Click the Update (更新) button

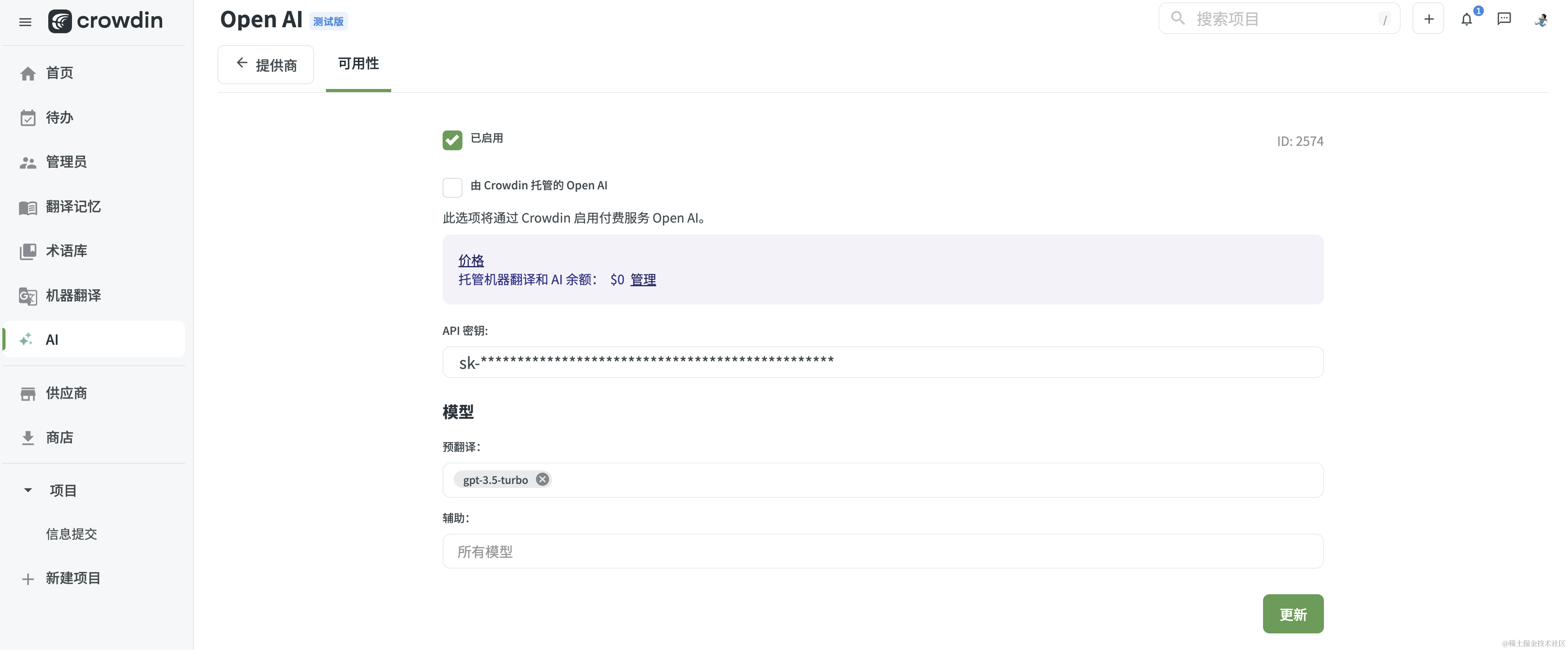[1293, 614]
